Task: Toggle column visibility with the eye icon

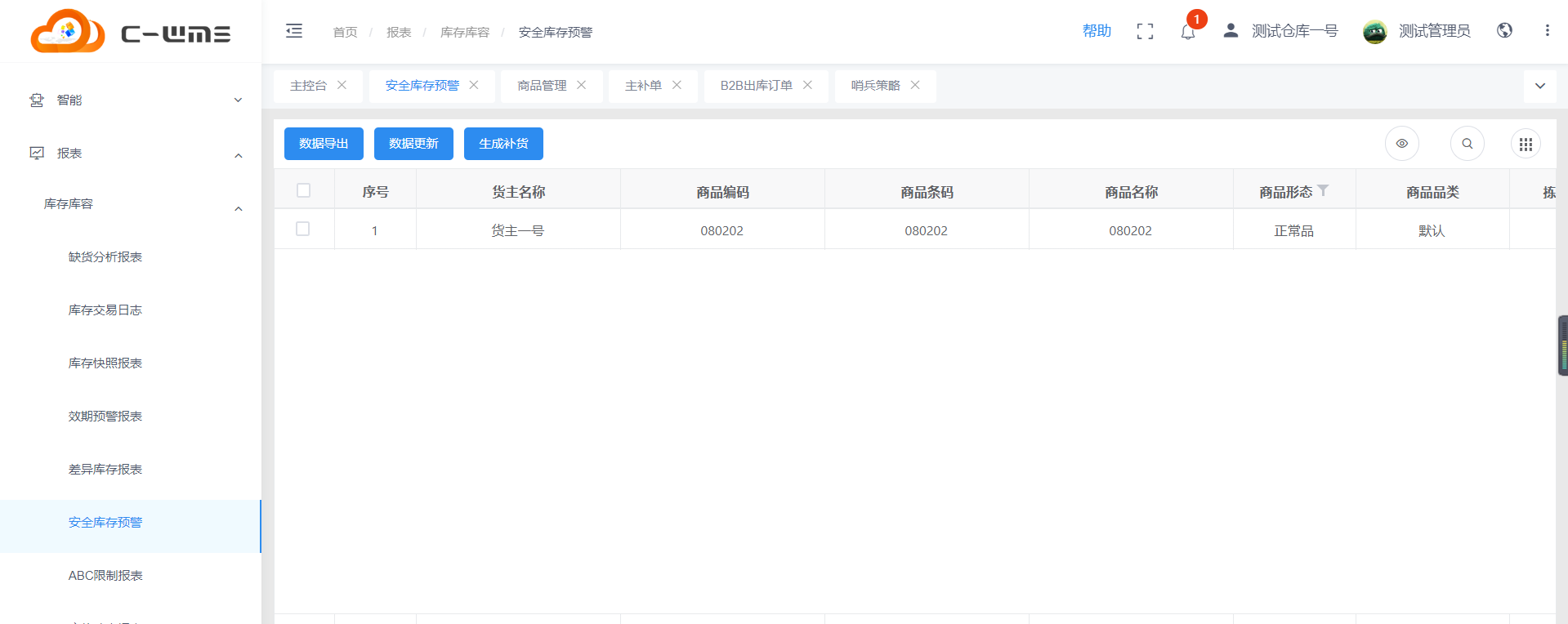Action: (x=1402, y=144)
